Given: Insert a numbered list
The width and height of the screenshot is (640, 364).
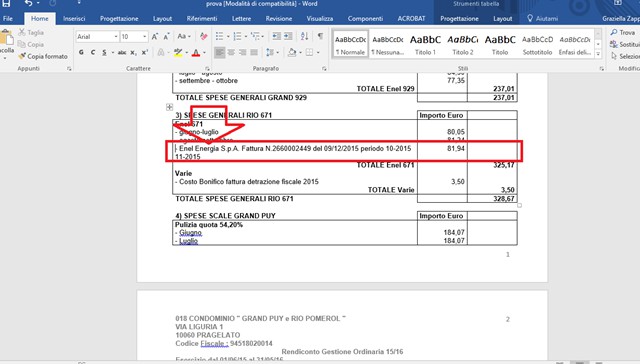Looking at the screenshot, I should coord(237,37).
